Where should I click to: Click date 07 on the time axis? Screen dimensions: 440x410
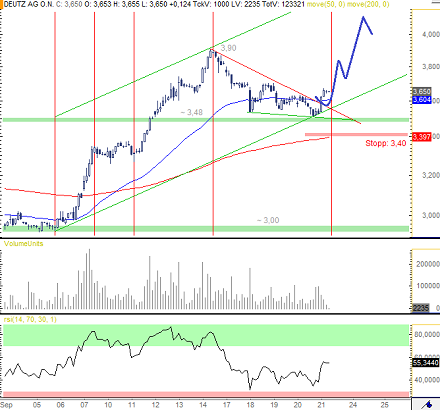click(x=84, y=405)
